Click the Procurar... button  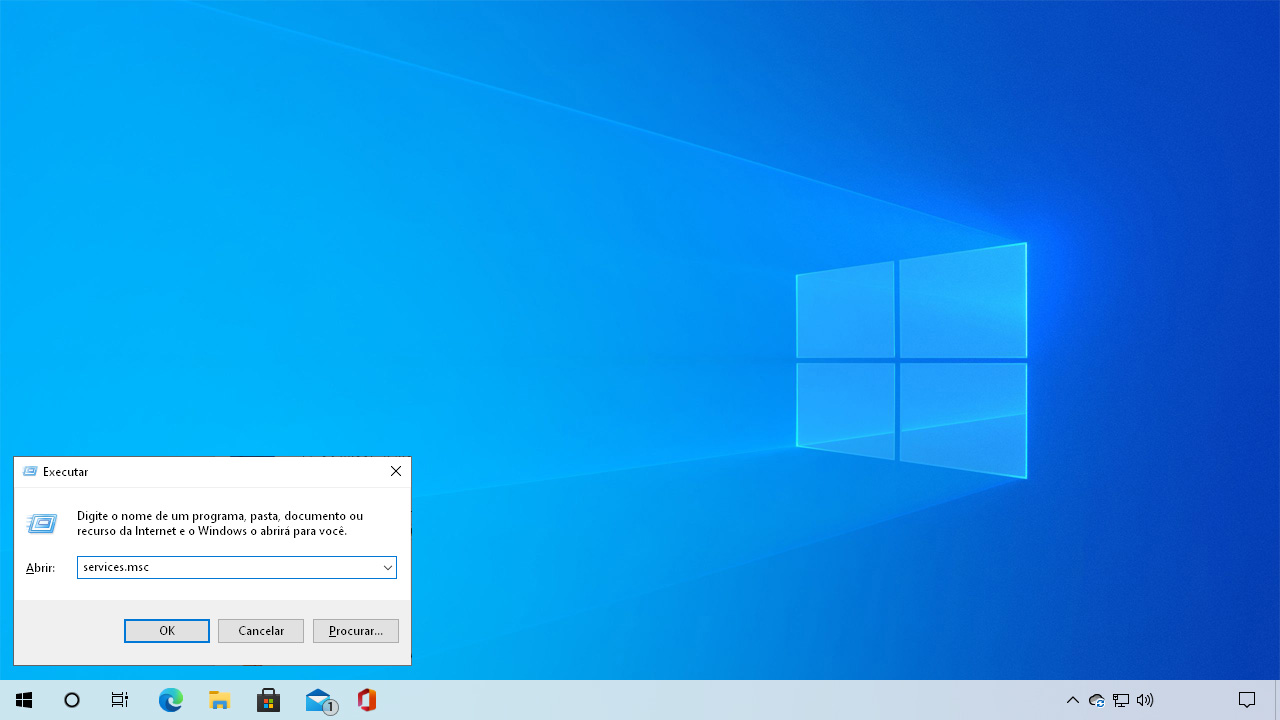point(356,631)
